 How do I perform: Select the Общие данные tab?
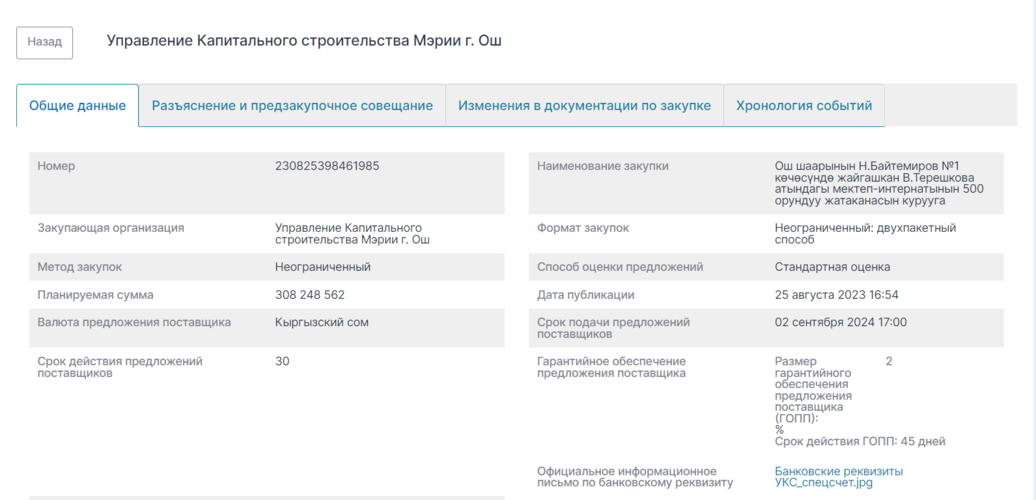tap(77, 106)
